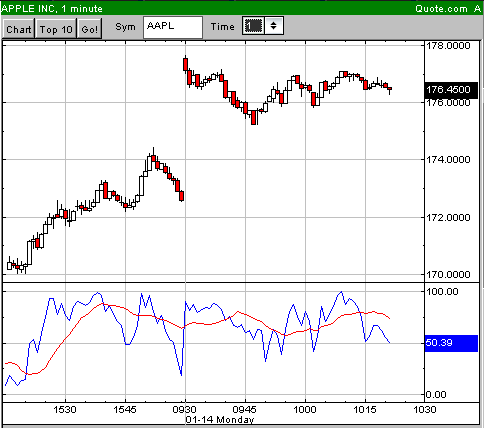
Task: Open the Top 10 list
Action: click(56, 29)
